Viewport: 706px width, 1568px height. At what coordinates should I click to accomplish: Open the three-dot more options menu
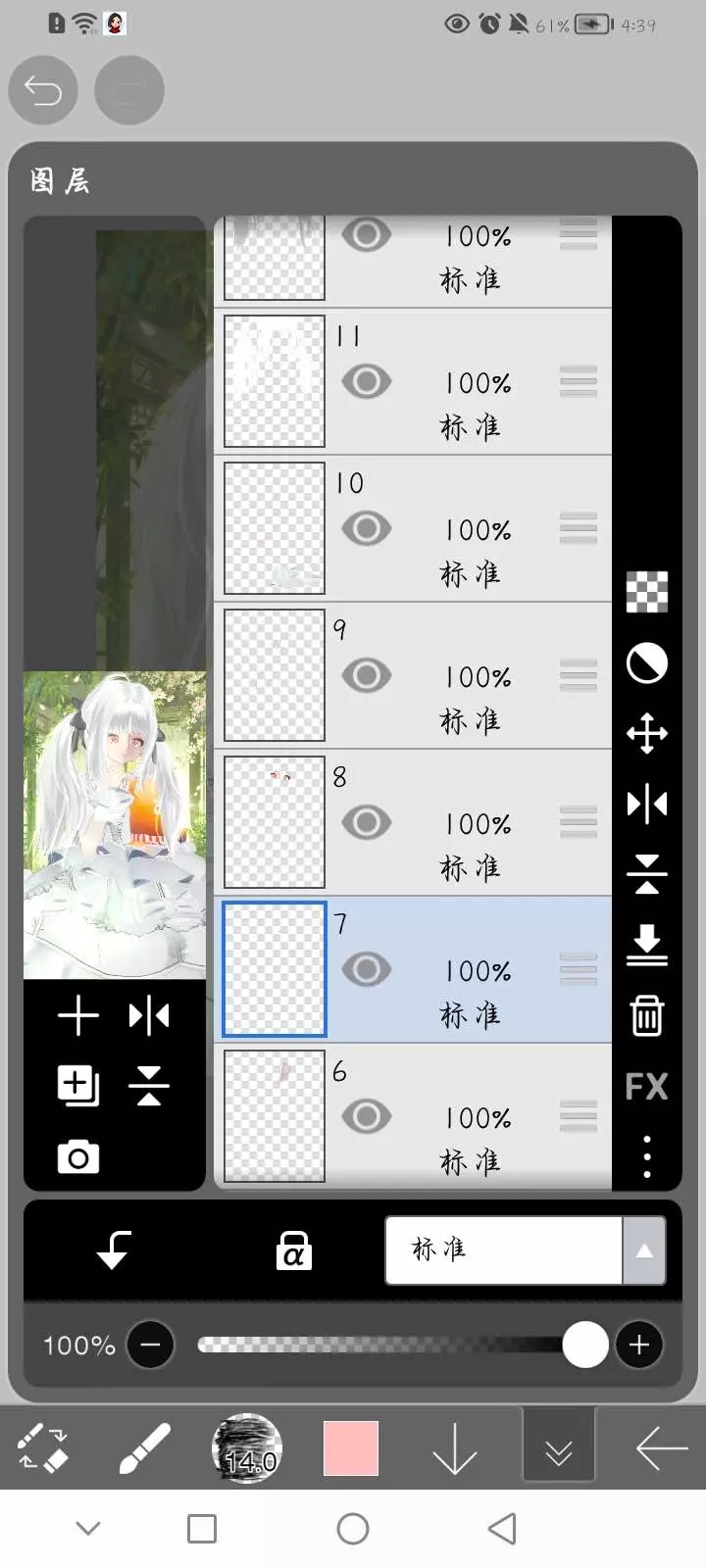click(x=646, y=1156)
